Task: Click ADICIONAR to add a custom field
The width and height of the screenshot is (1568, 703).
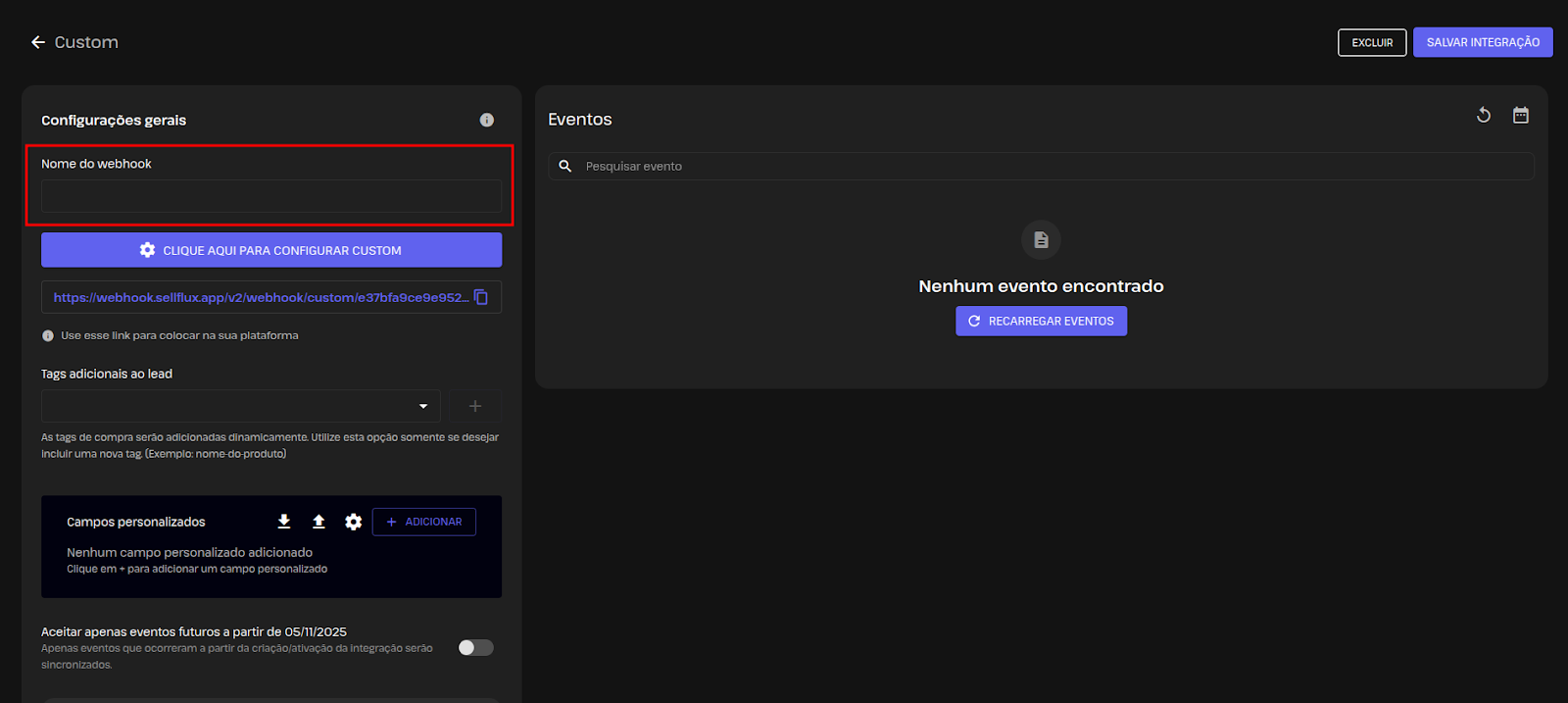Action: click(x=424, y=522)
